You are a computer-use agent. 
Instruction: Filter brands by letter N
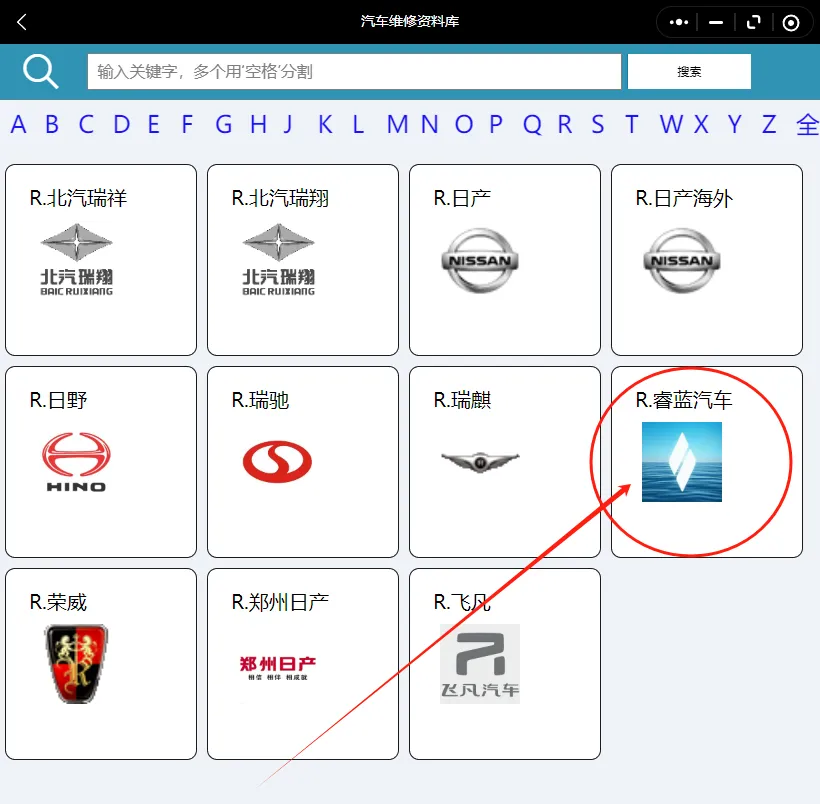[x=429, y=124]
